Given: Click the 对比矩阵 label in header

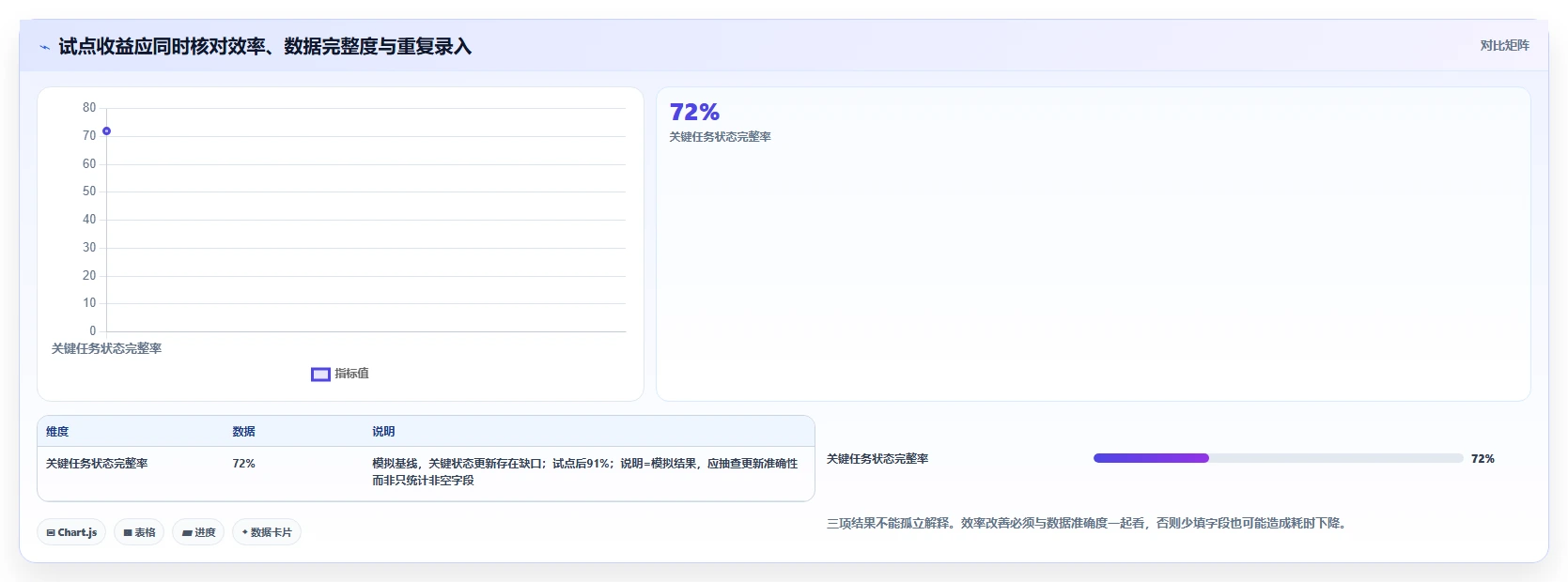Looking at the screenshot, I should coord(1504,45).
